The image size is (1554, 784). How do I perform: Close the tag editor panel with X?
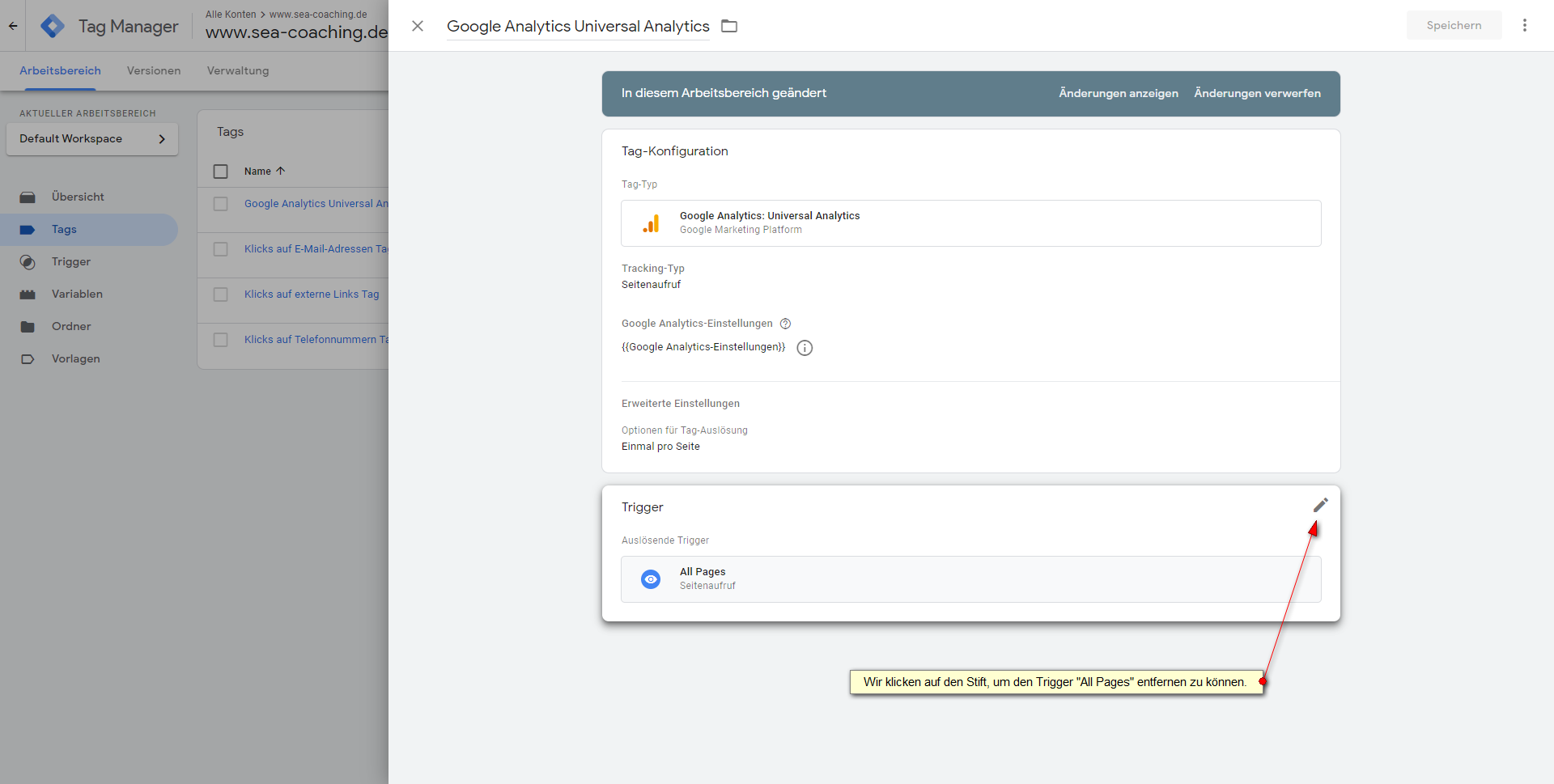click(x=418, y=26)
